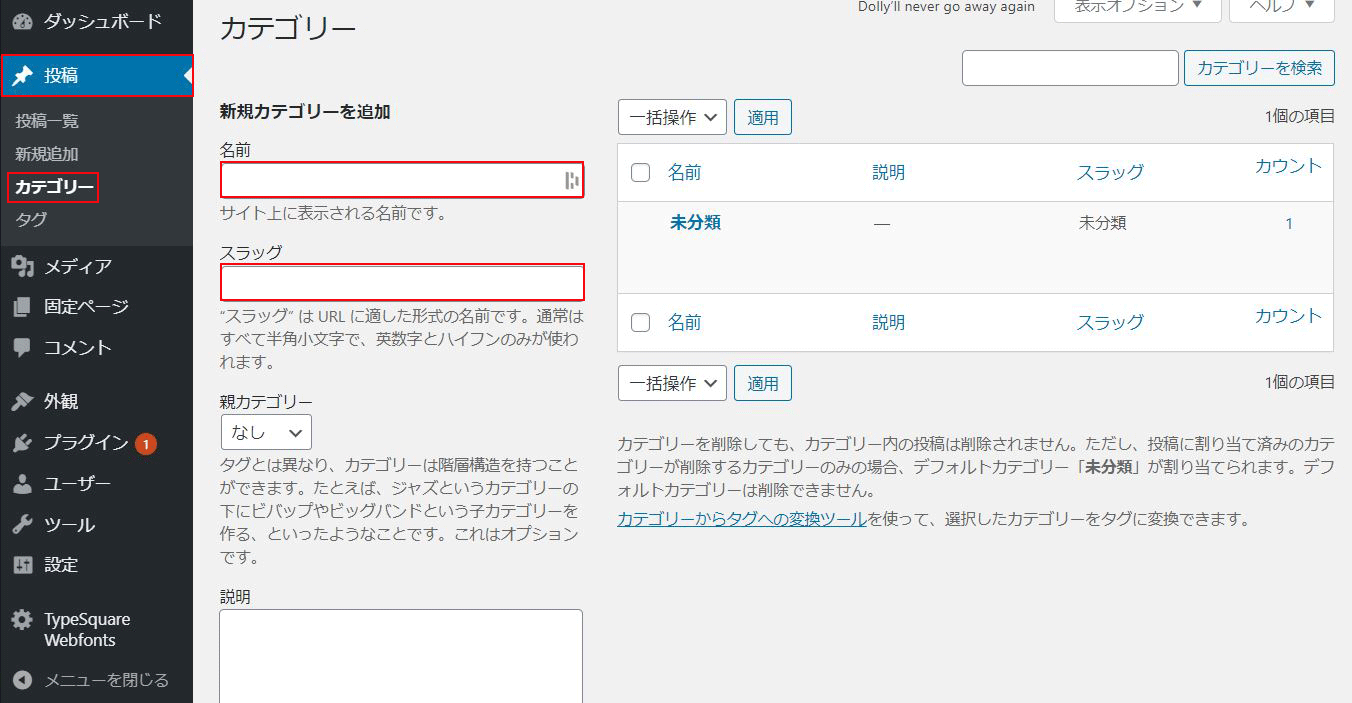
Task: Click the プラグイン plug icon
Action: coord(22,443)
